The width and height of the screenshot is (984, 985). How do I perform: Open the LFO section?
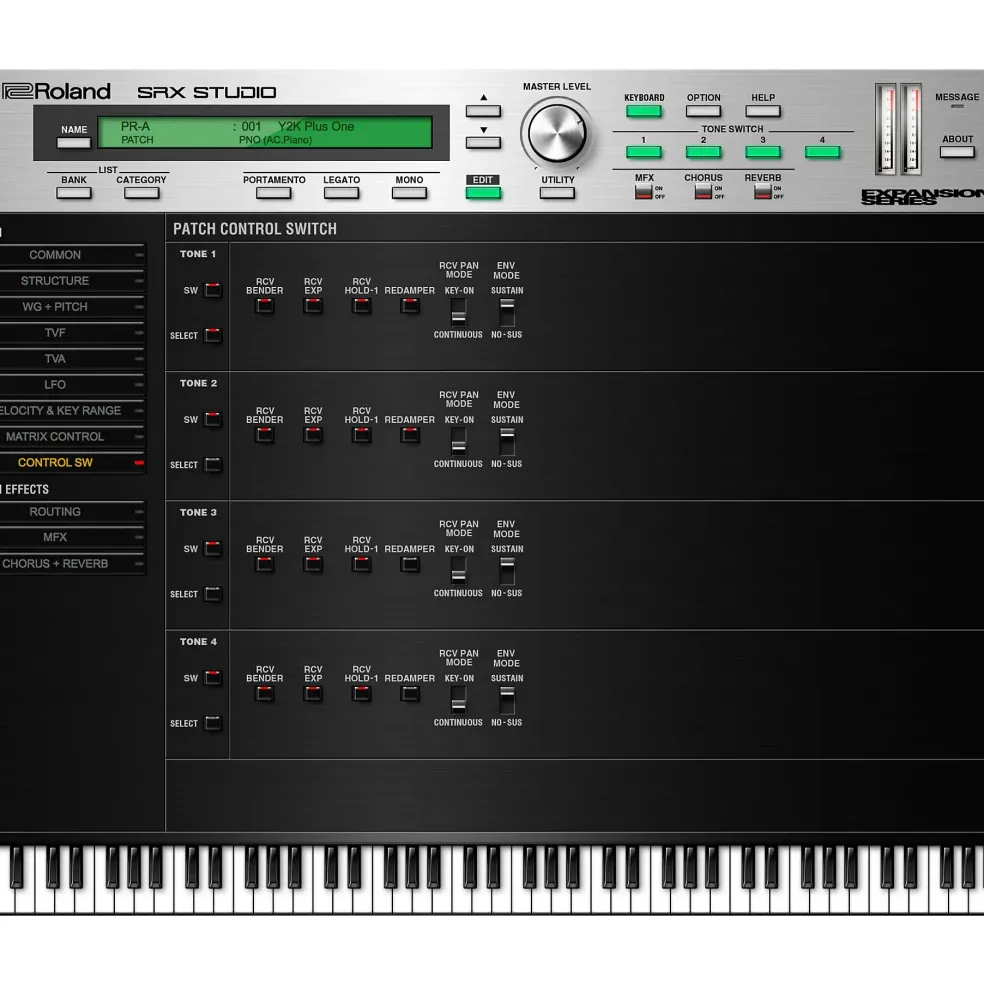click(x=71, y=384)
